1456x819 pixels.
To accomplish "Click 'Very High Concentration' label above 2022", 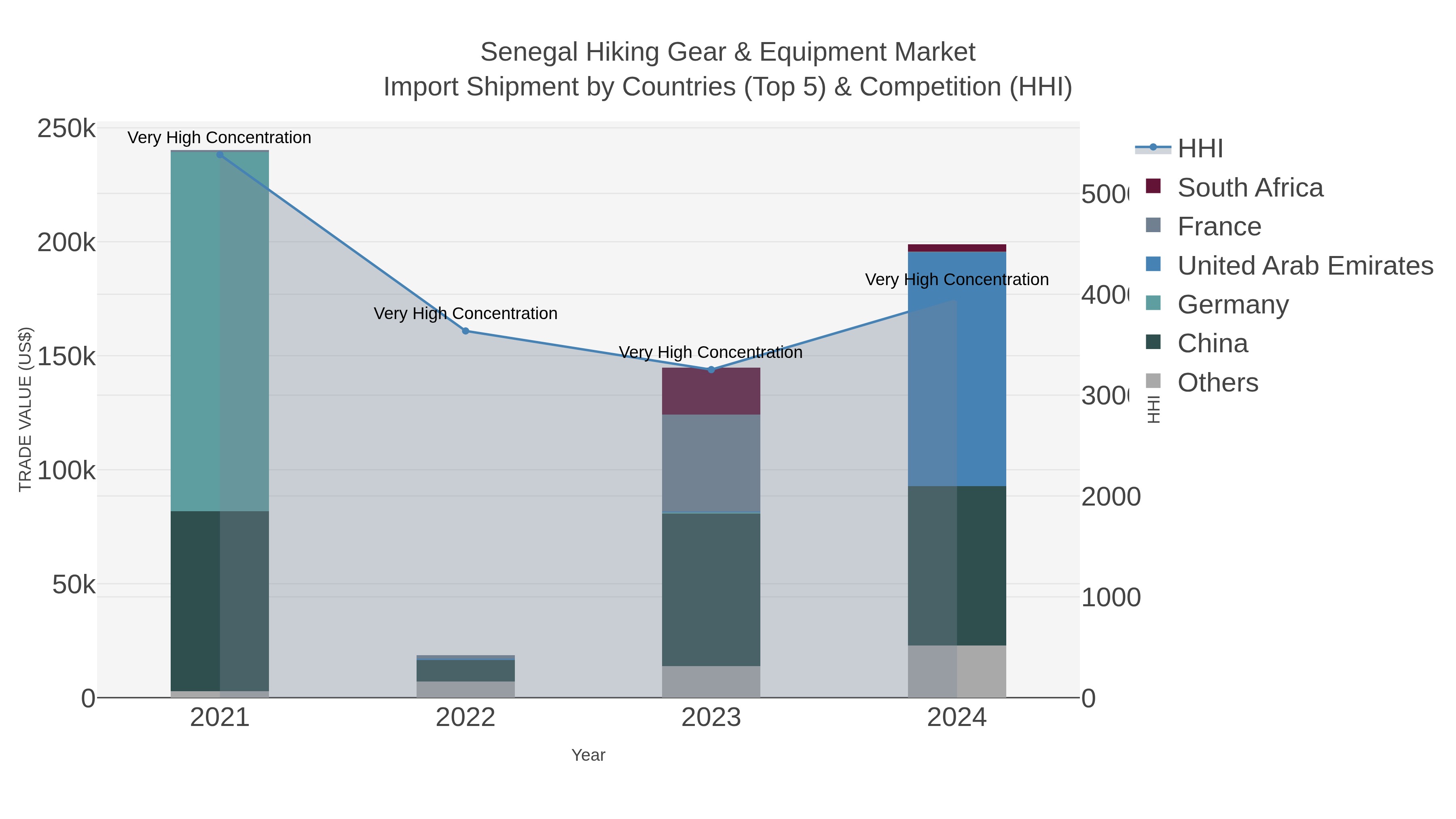I will [x=466, y=313].
